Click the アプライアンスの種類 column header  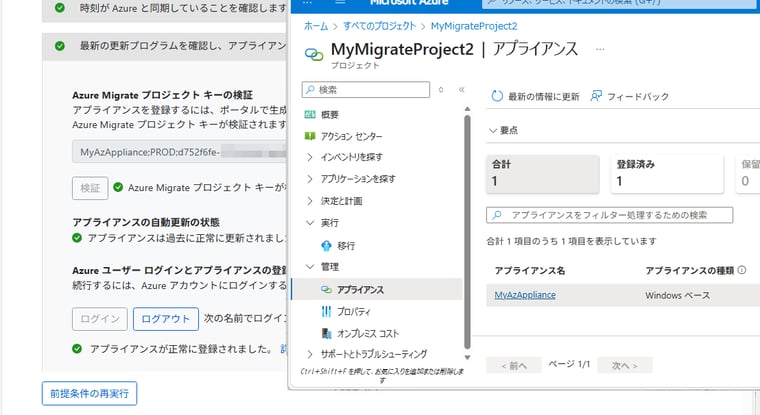coord(690,271)
